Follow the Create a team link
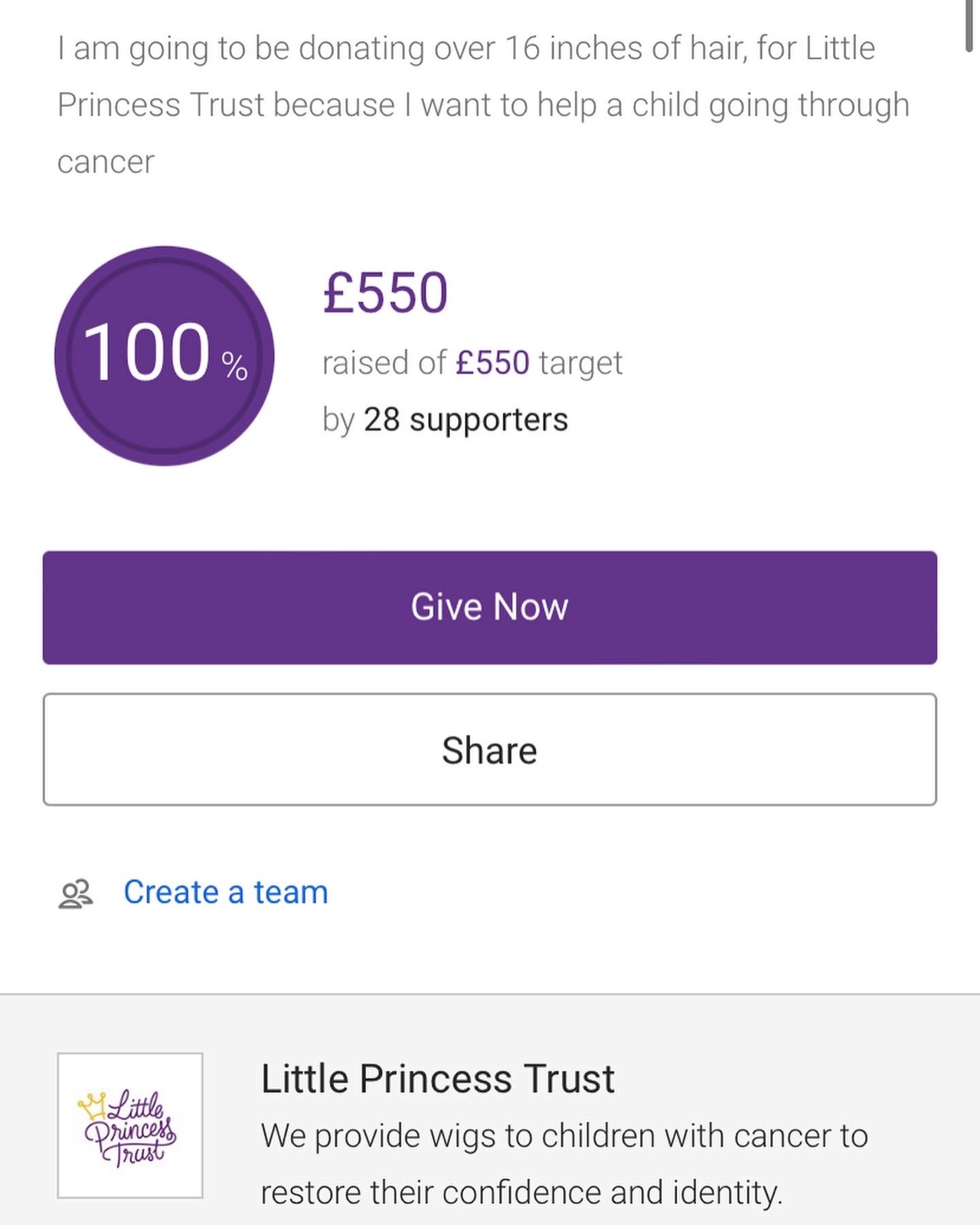The height and width of the screenshot is (1225, 980). [x=226, y=893]
